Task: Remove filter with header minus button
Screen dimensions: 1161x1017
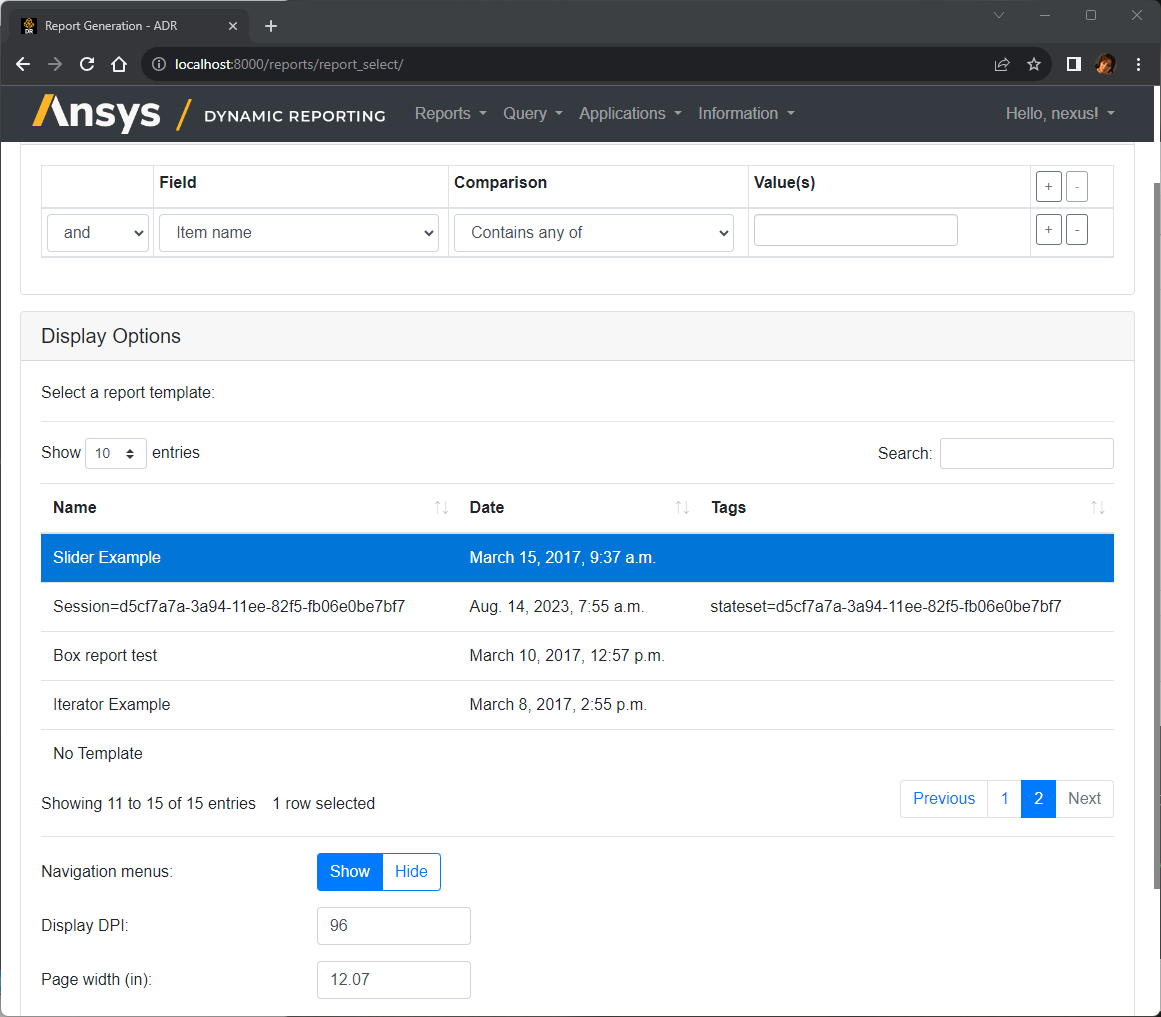Action: 1077,187
